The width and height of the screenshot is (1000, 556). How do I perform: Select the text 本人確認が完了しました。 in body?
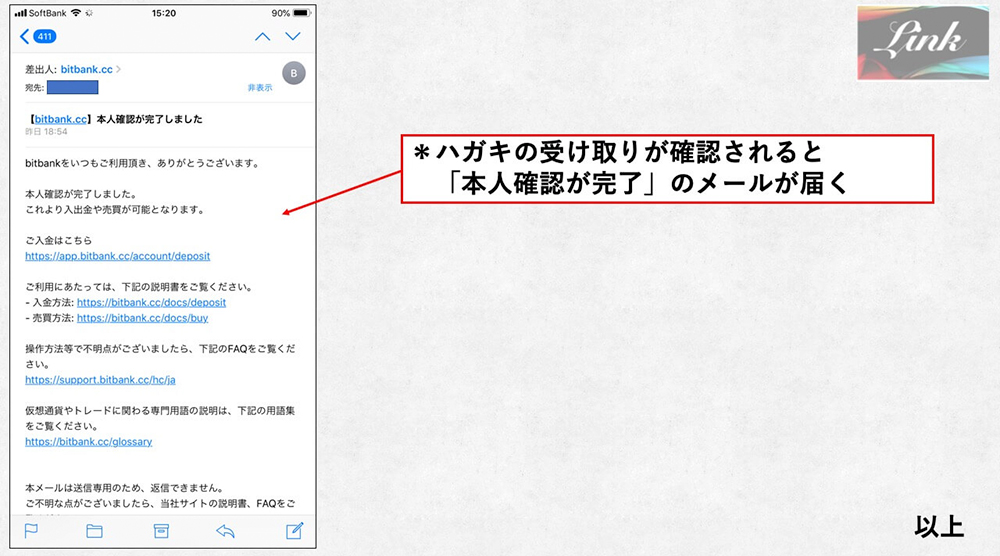(x=81, y=194)
